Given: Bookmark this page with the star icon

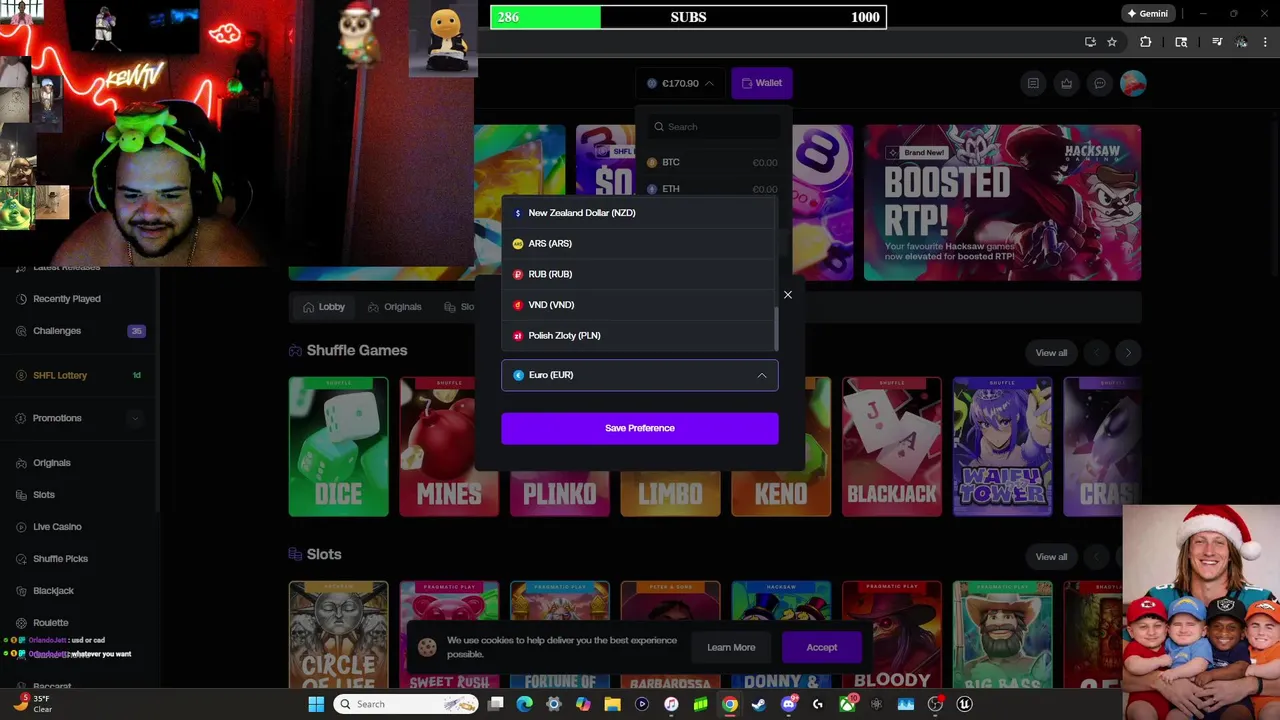Looking at the screenshot, I should pyautogui.click(x=1112, y=42).
